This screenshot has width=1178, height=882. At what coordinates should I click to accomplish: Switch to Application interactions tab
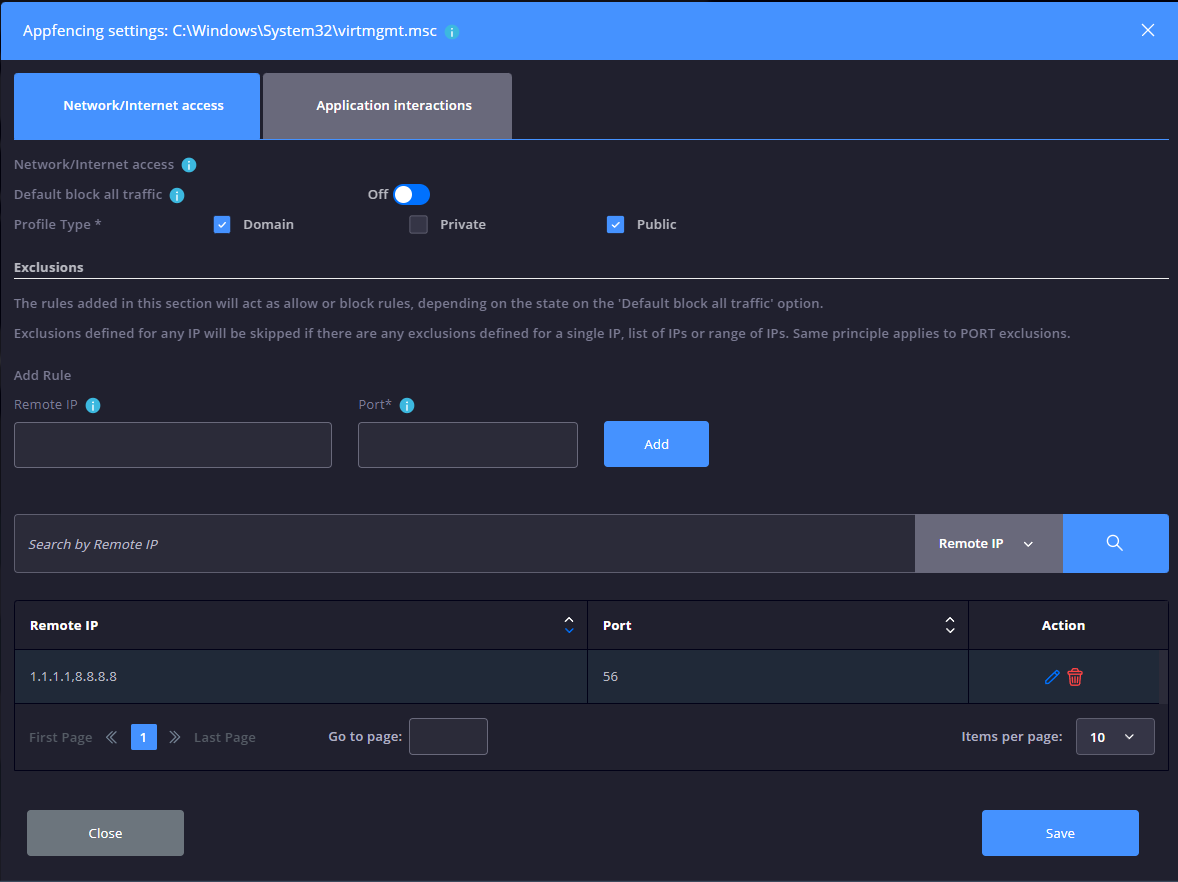[x=388, y=106]
